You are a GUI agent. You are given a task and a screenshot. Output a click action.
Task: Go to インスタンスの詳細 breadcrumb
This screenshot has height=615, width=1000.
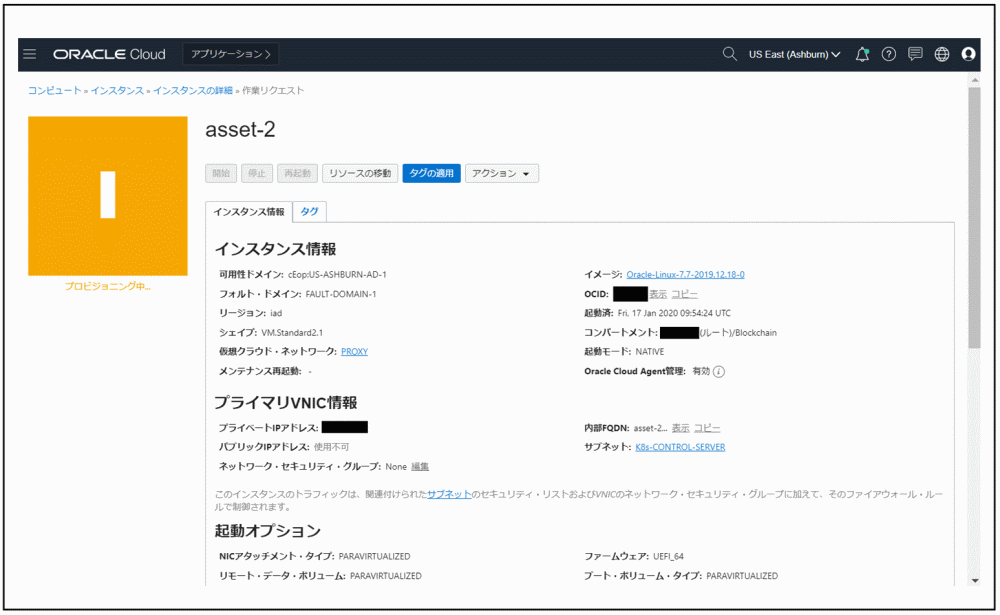[193, 91]
